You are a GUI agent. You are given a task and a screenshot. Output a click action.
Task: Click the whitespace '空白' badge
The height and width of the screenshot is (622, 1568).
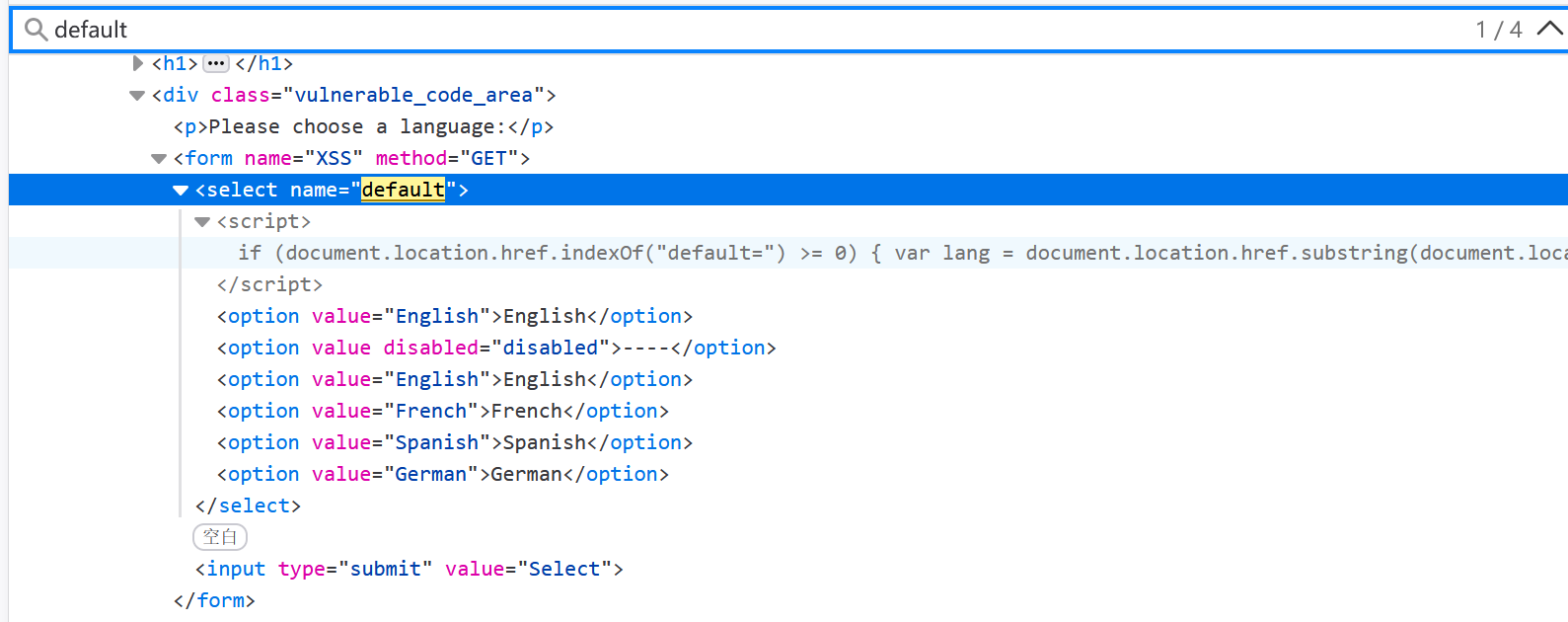click(220, 537)
